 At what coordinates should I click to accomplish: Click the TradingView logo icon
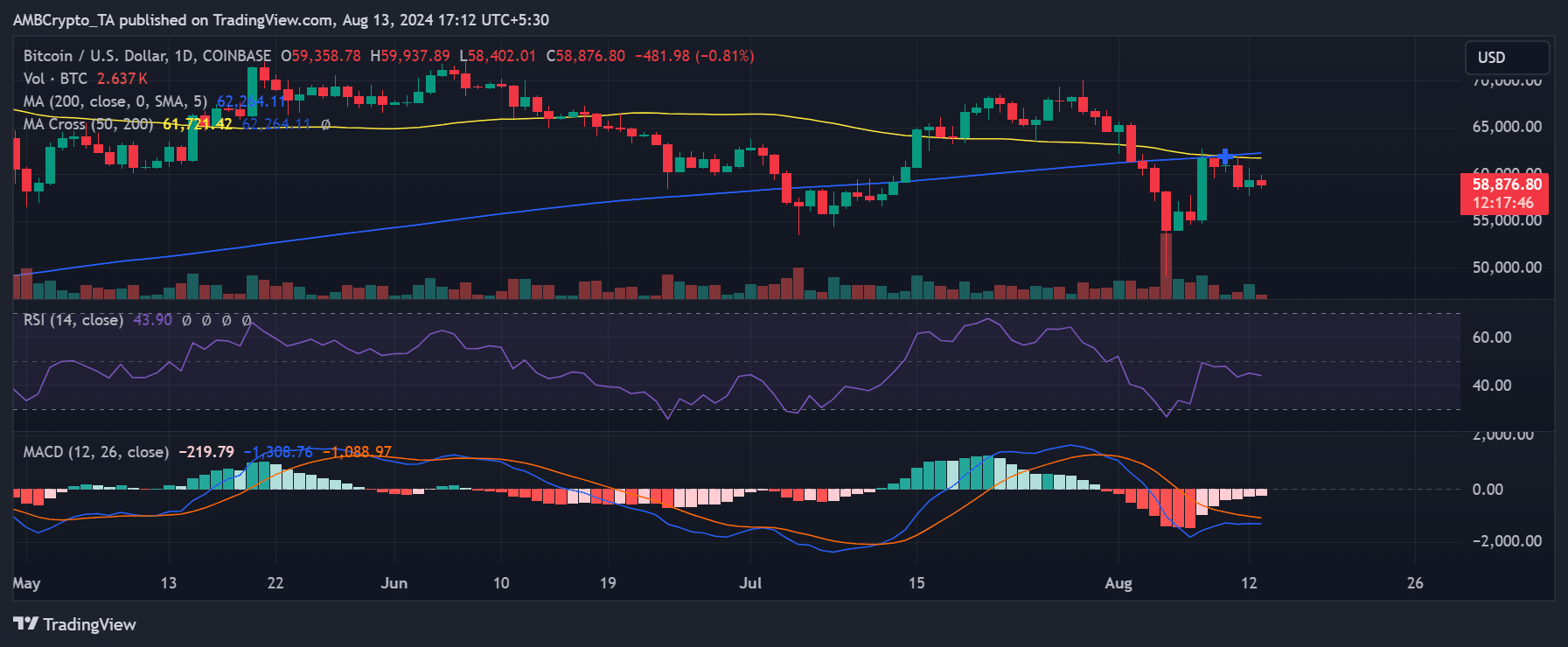[x=26, y=624]
